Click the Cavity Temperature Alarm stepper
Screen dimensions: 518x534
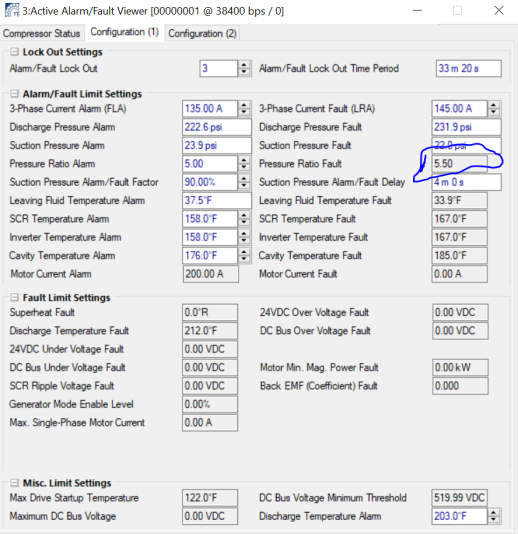[x=244, y=256]
